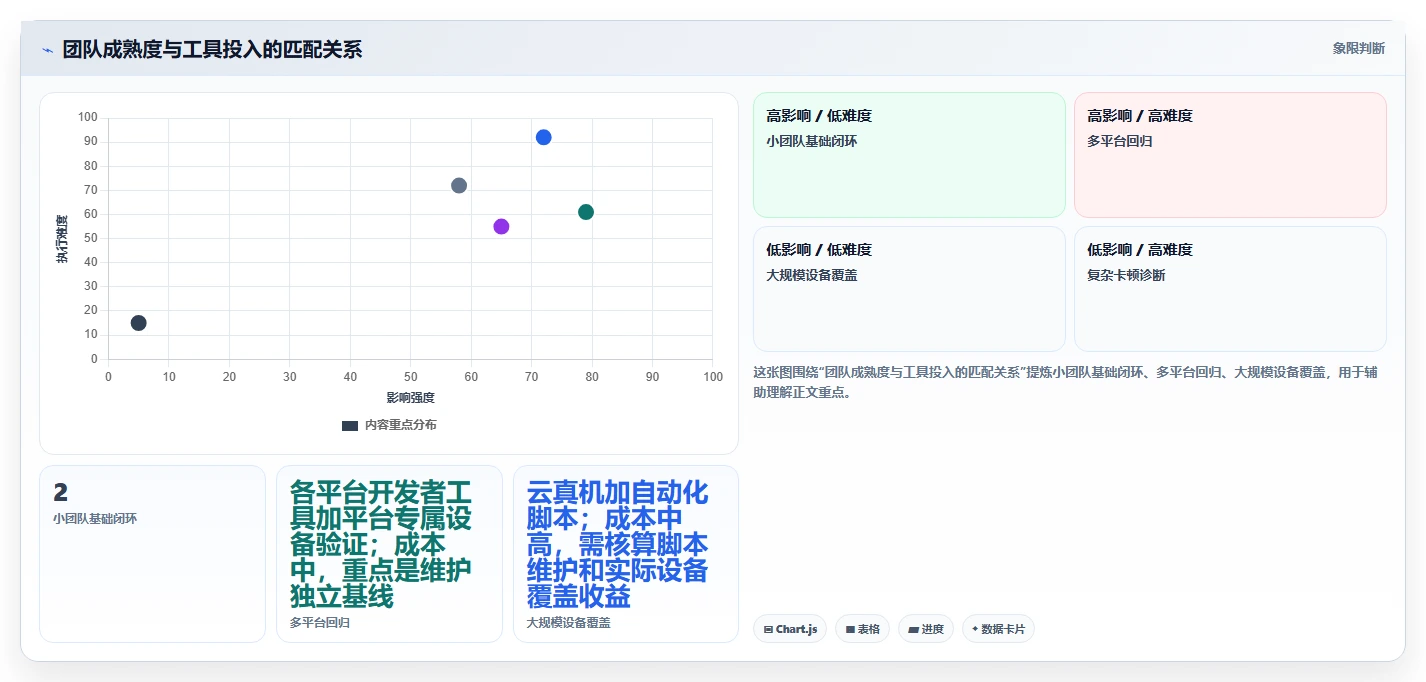Click 多平台回归 caption under green text
The image size is (1426, 682).
click(x=320, y=623)
